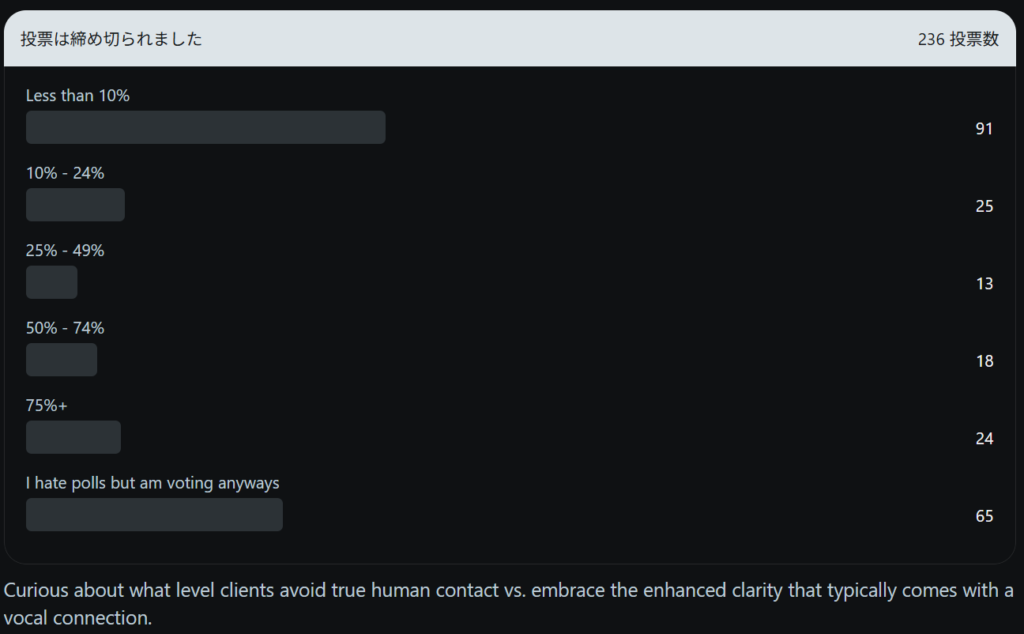Click the "236 投票数" total votes count

click(958, 40)
